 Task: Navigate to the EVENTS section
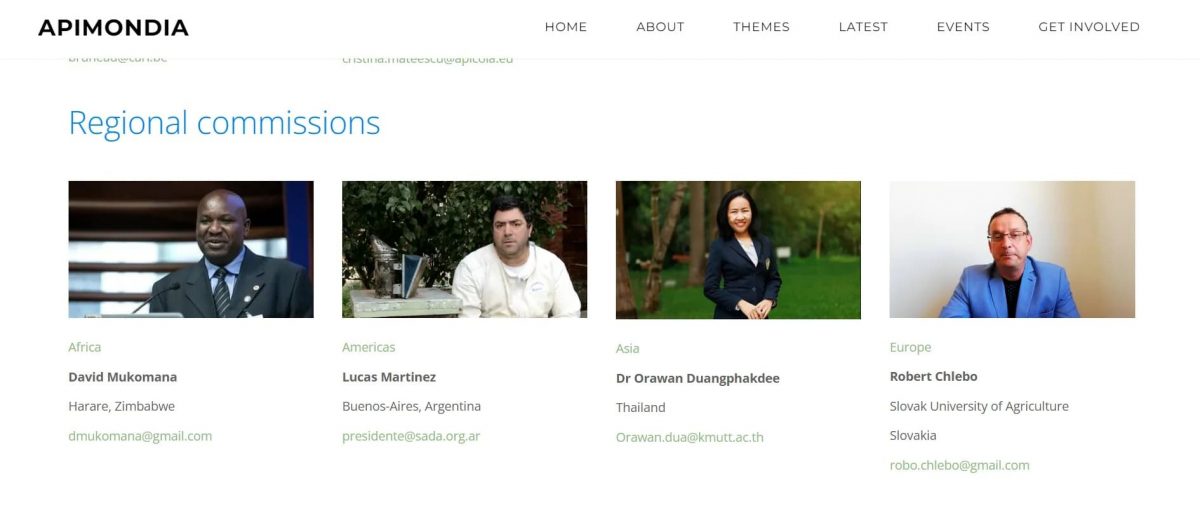click(x=963, y=27)
